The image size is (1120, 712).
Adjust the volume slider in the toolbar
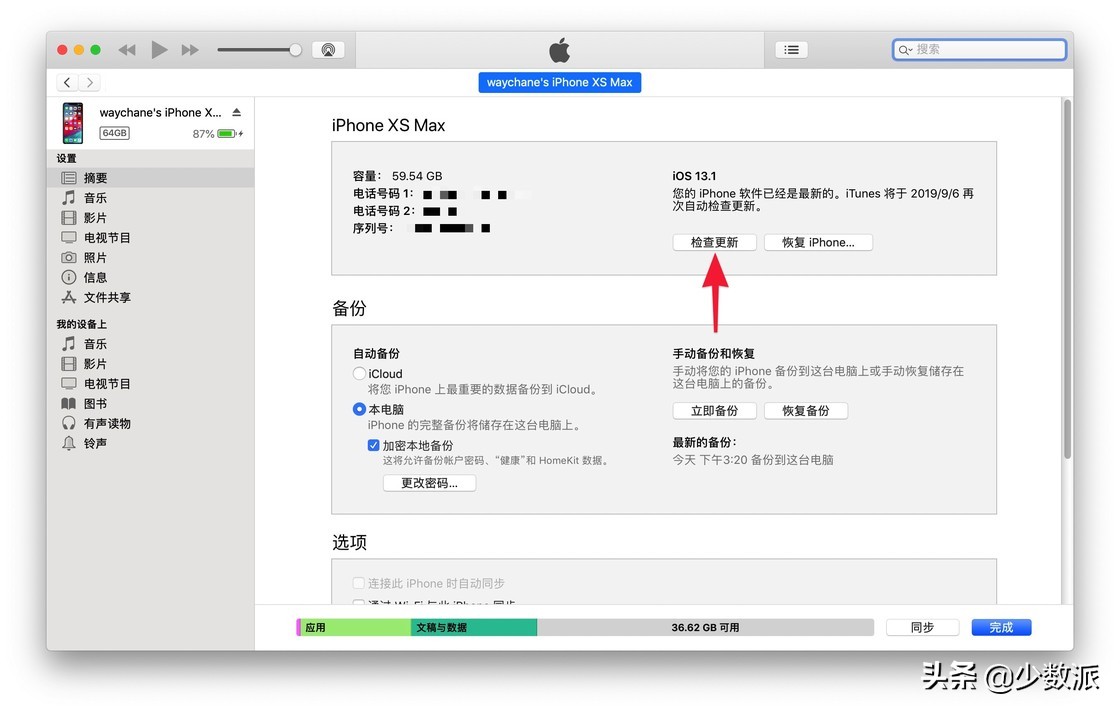click(262, 48)
